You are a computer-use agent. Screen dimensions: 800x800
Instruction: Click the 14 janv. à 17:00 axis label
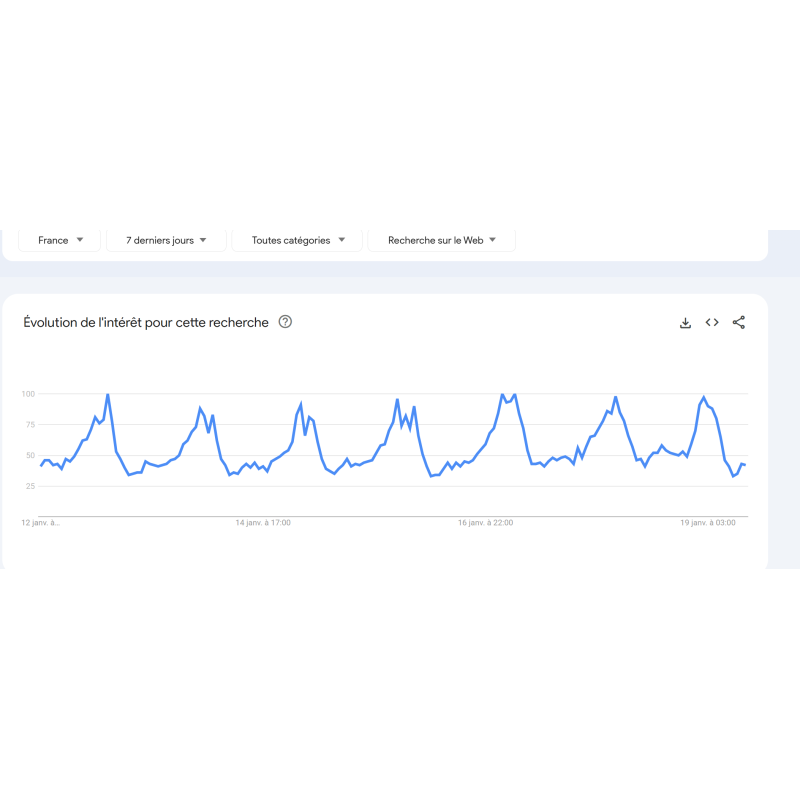263,522
